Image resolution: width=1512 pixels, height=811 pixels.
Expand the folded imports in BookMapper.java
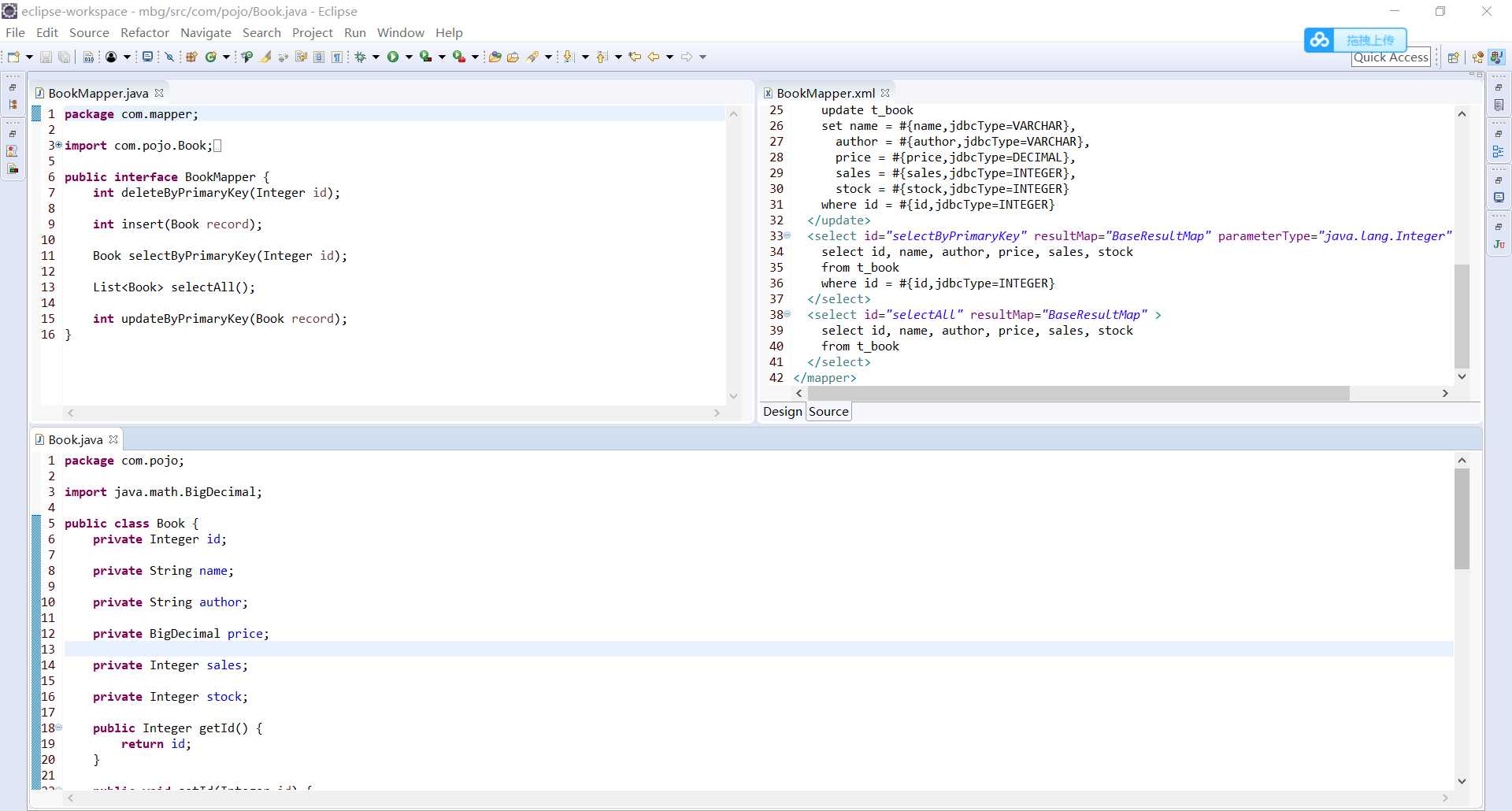click(59, 145)
